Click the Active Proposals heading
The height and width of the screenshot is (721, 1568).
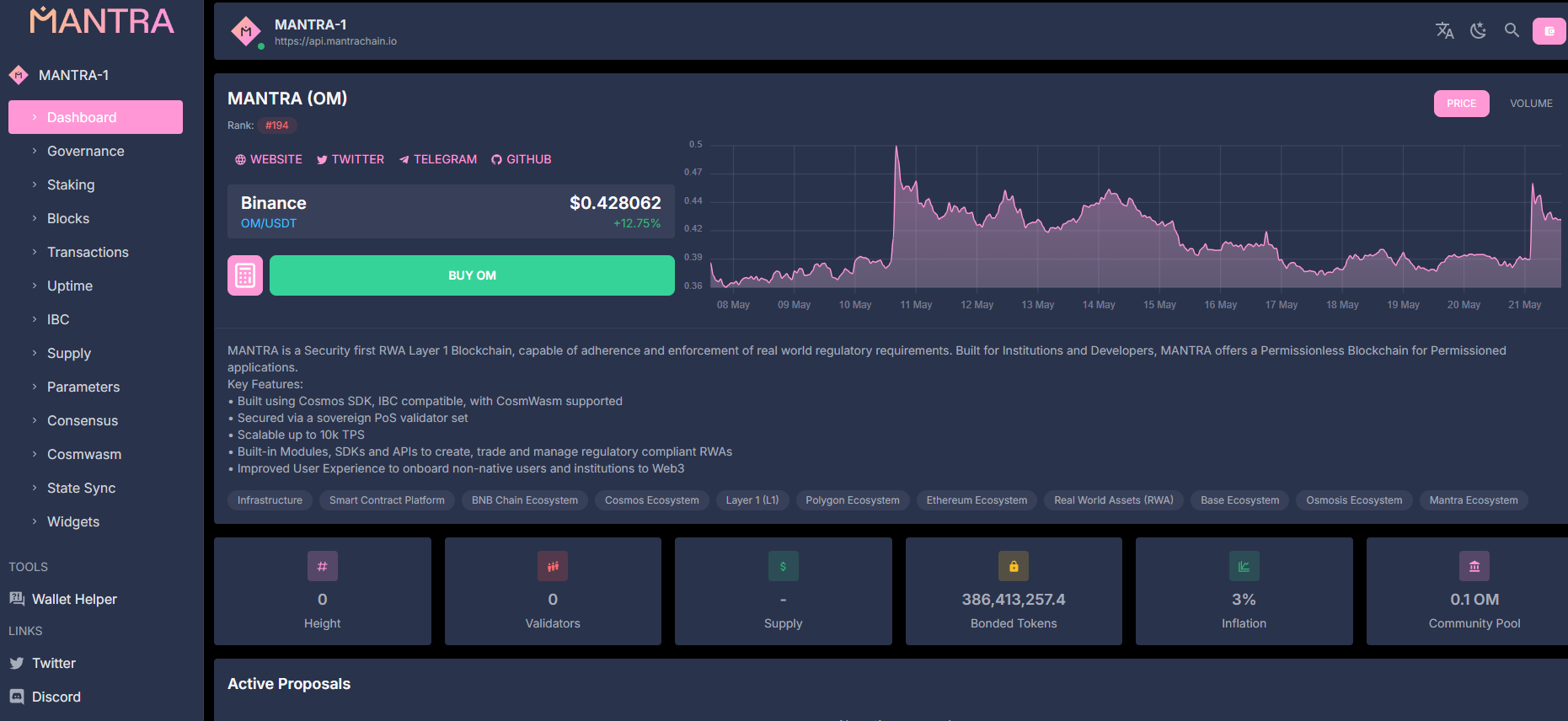(289, 684)
